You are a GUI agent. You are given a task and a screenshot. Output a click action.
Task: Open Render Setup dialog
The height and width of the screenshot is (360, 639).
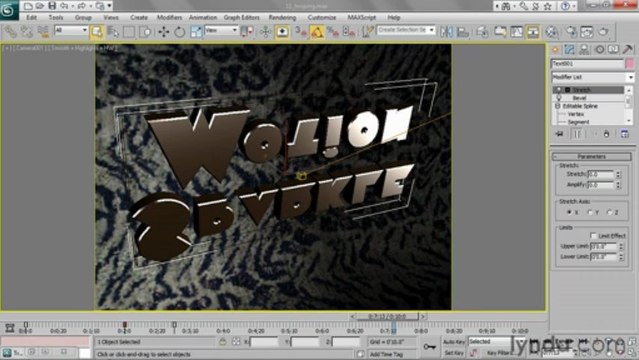pos(571,32)
